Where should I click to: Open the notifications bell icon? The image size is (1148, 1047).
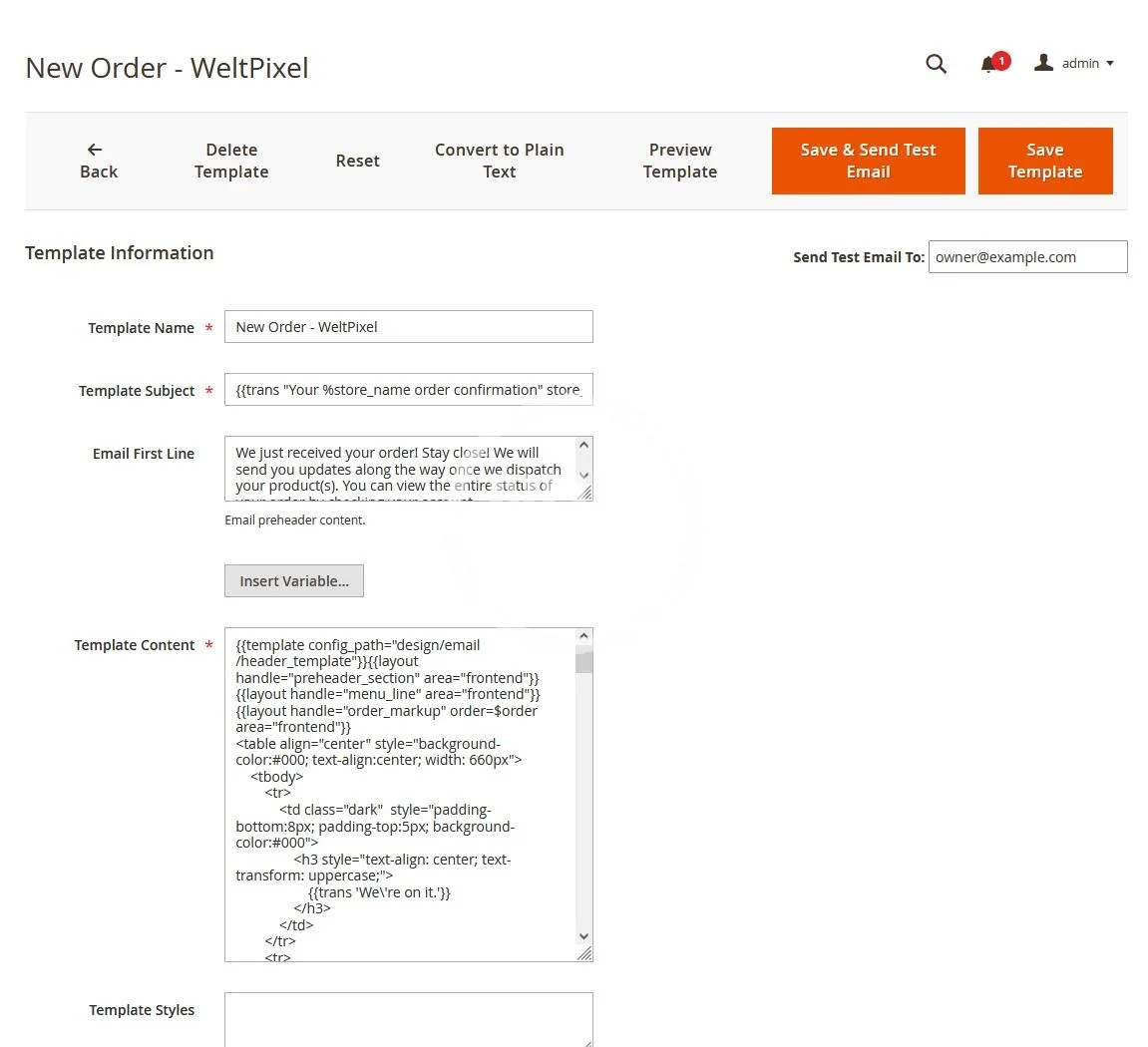point(988,64)
